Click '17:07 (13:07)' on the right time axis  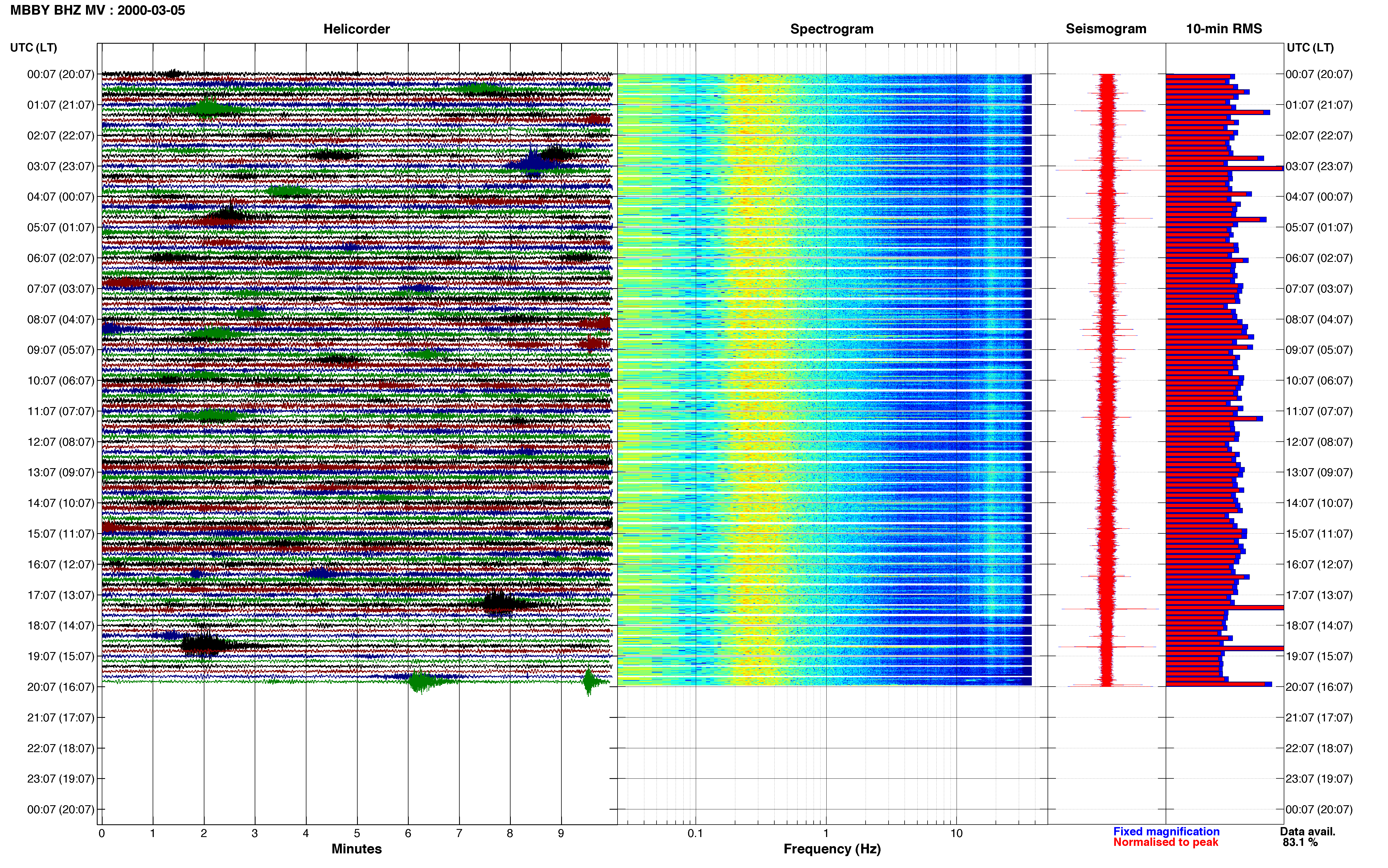(1319, 595)
